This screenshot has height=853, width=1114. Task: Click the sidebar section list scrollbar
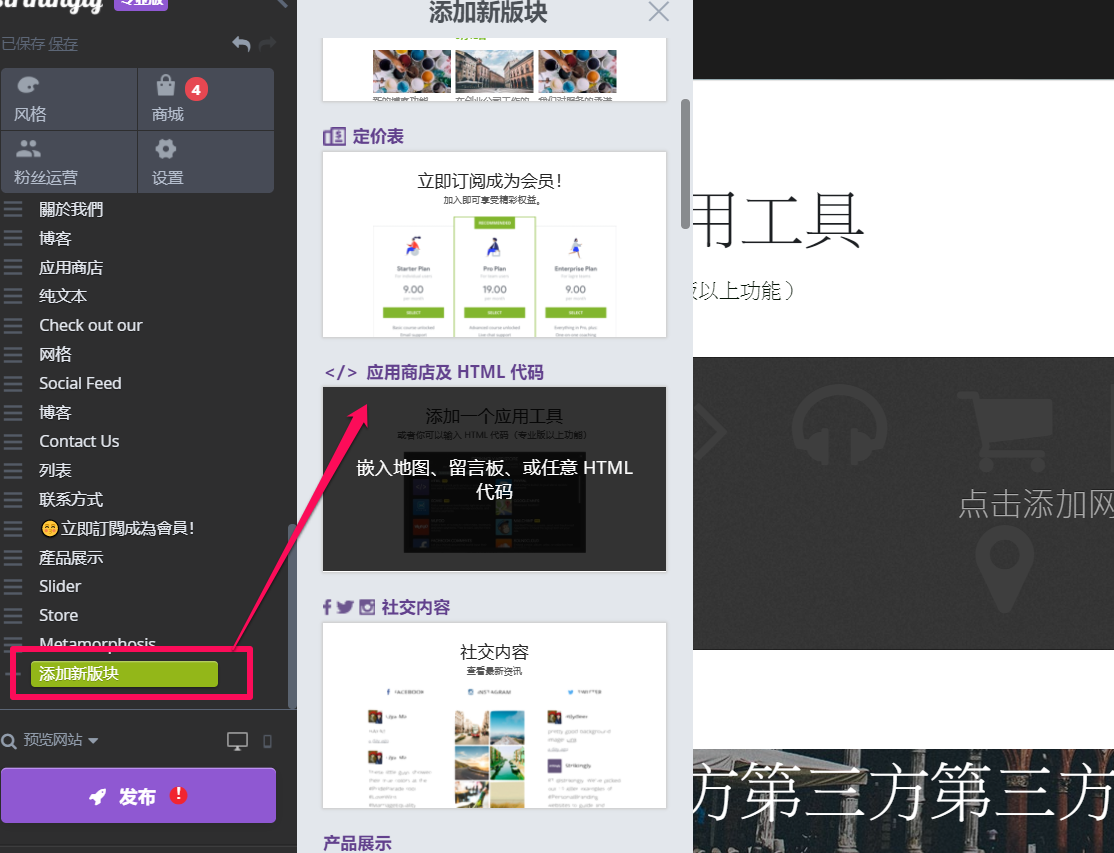click(x=291, y=615)
